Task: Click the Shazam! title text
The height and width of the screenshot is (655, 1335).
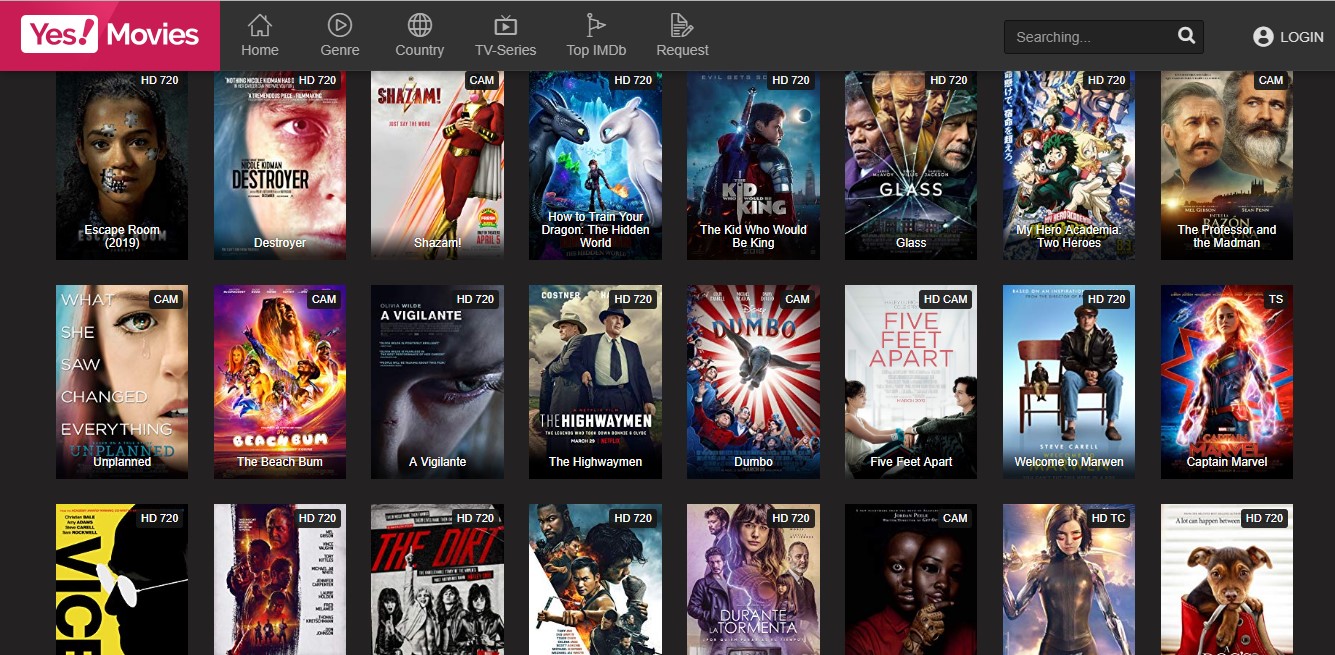Action: coord(438,243)
